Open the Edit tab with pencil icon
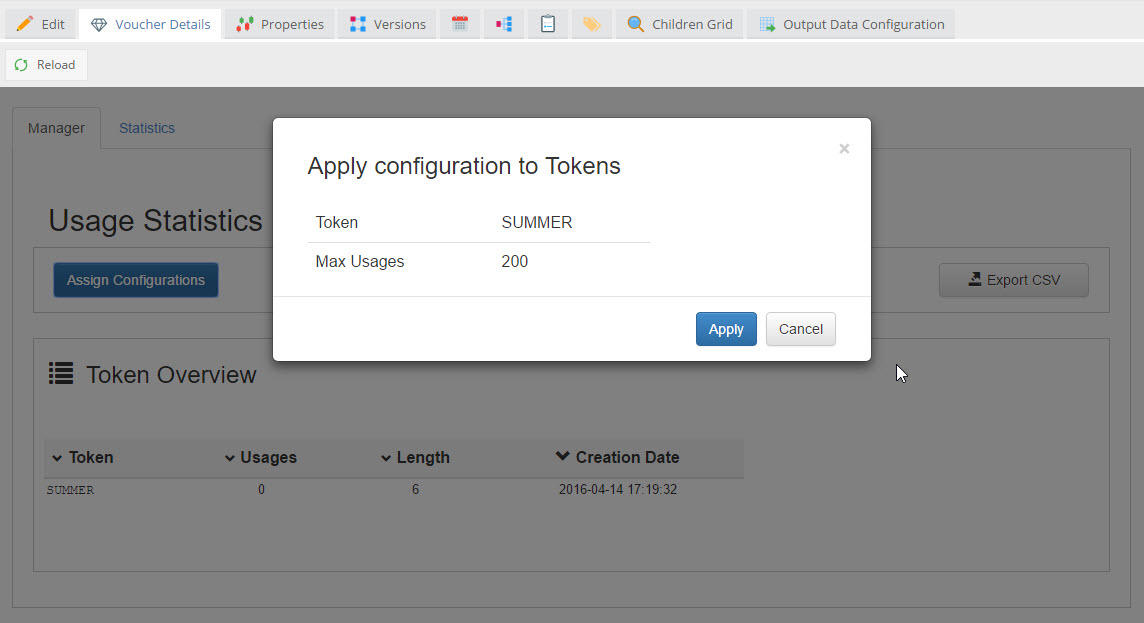This screenshot has height=623, width=1144. click(41, 24)
